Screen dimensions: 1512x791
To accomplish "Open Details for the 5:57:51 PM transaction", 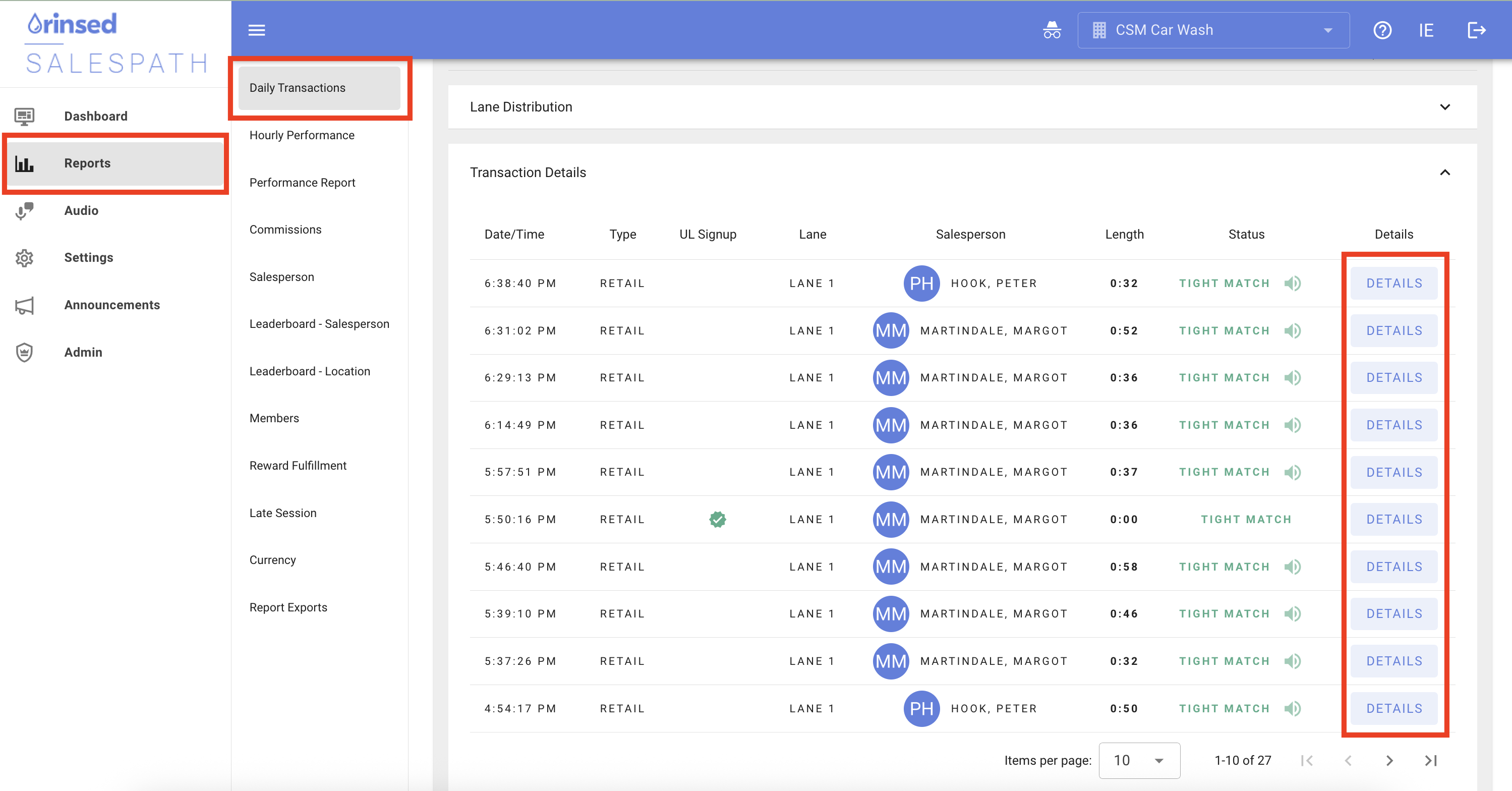I will tap(1394, 473).
